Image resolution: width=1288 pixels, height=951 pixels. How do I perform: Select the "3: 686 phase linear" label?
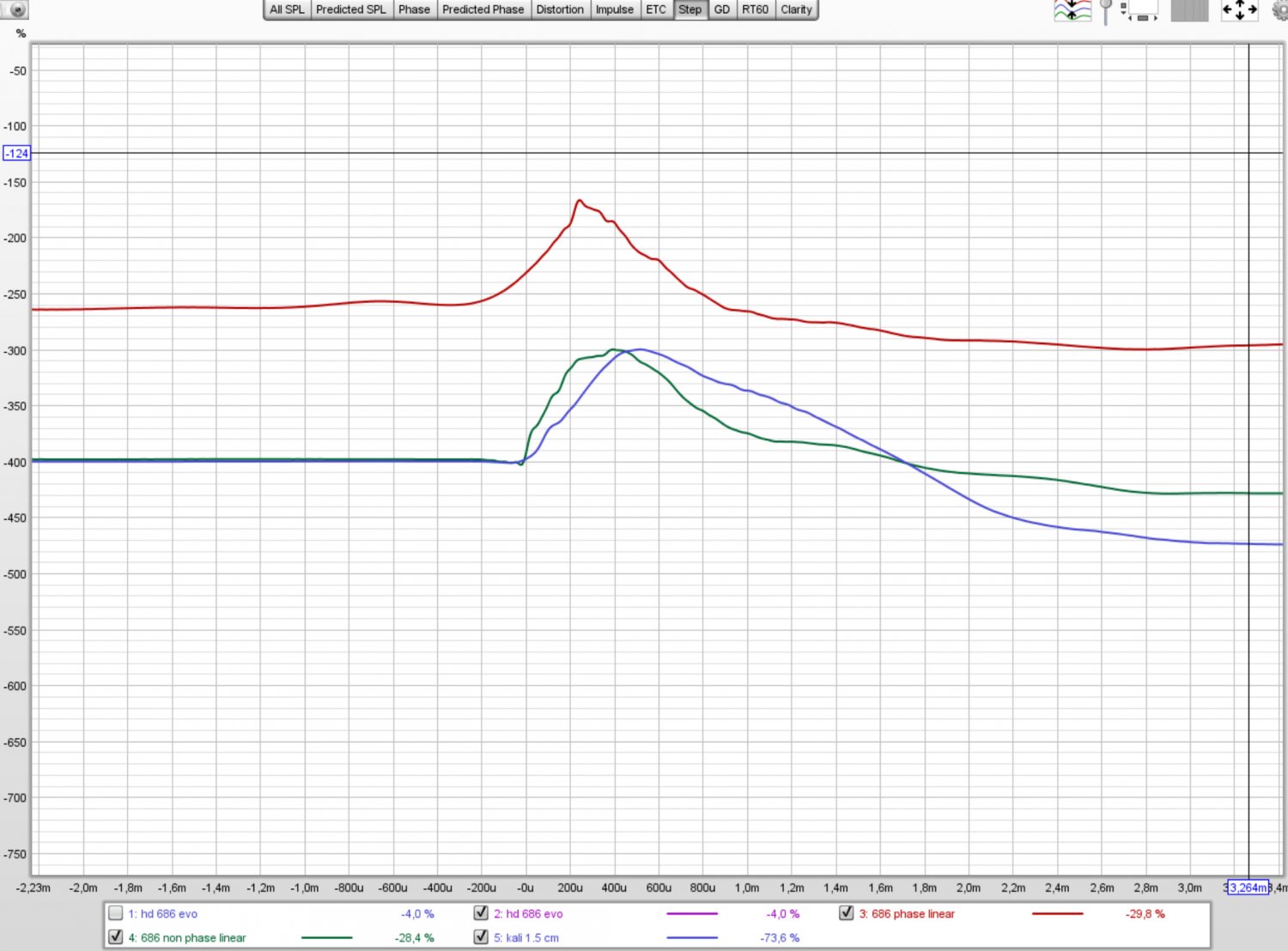pos(907,914)
